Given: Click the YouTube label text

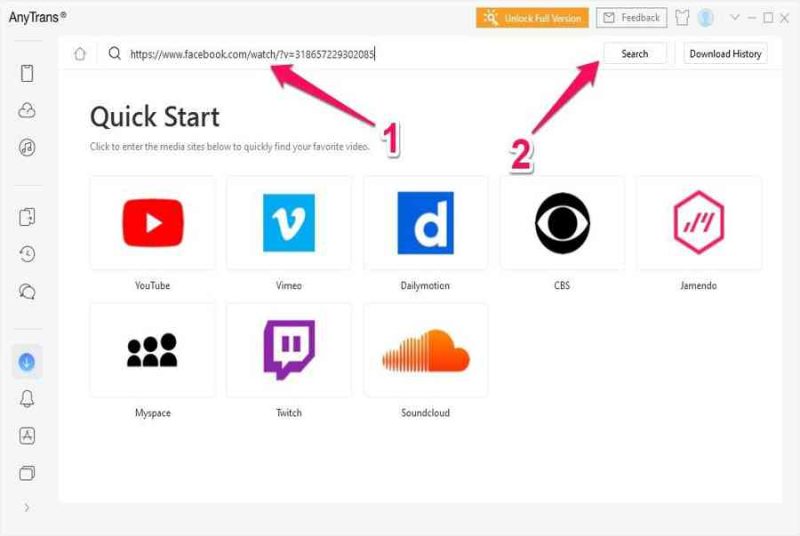Looking at the screenshot, I should [x=153, y=286].
